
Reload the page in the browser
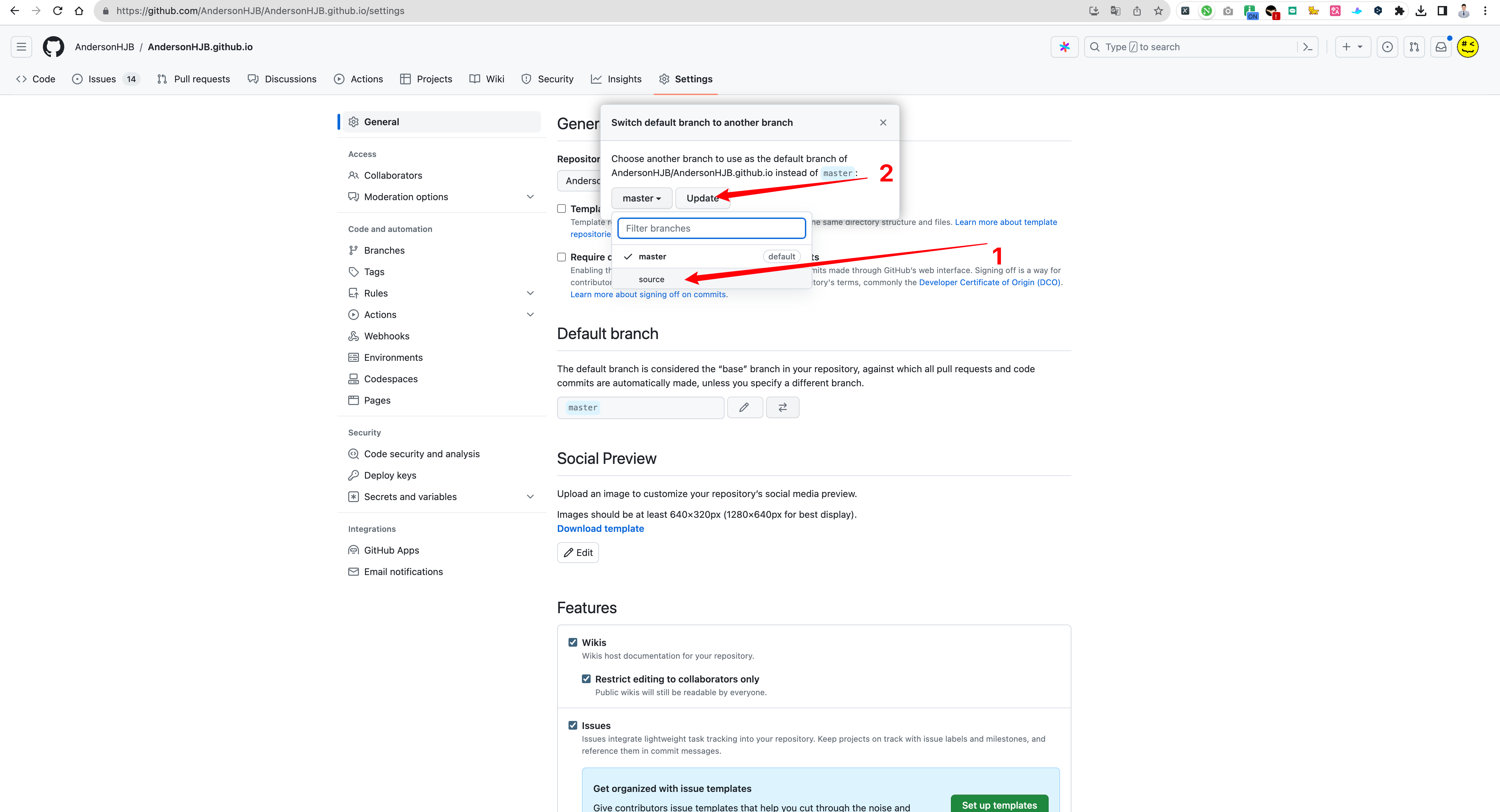(x=58, y=11)
